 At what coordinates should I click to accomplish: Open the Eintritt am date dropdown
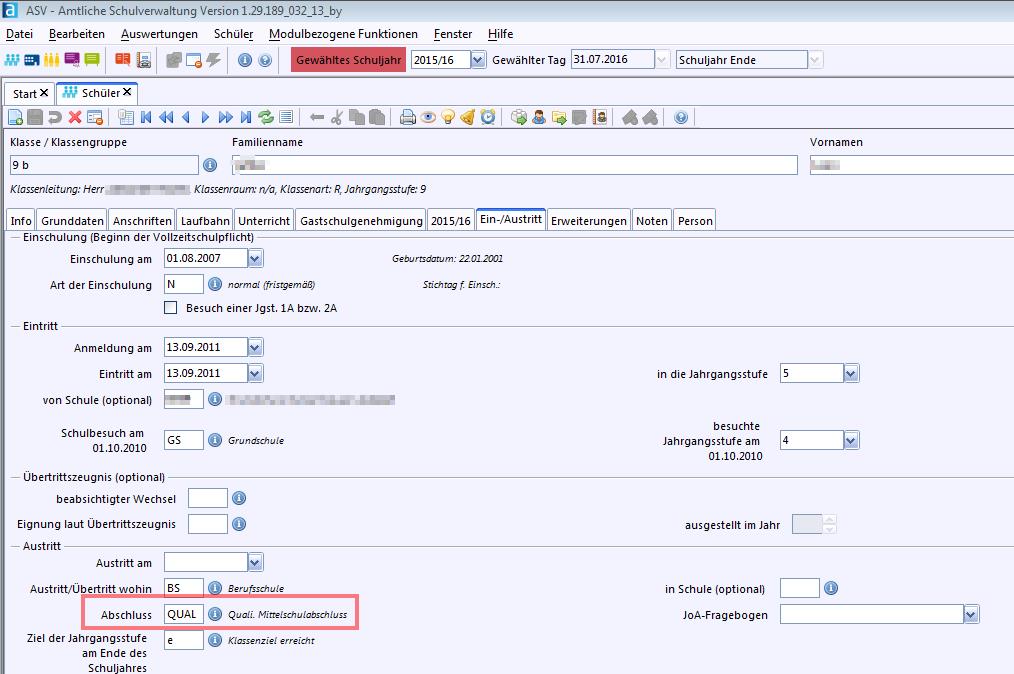pyautogui.click(x=255, y=373)
